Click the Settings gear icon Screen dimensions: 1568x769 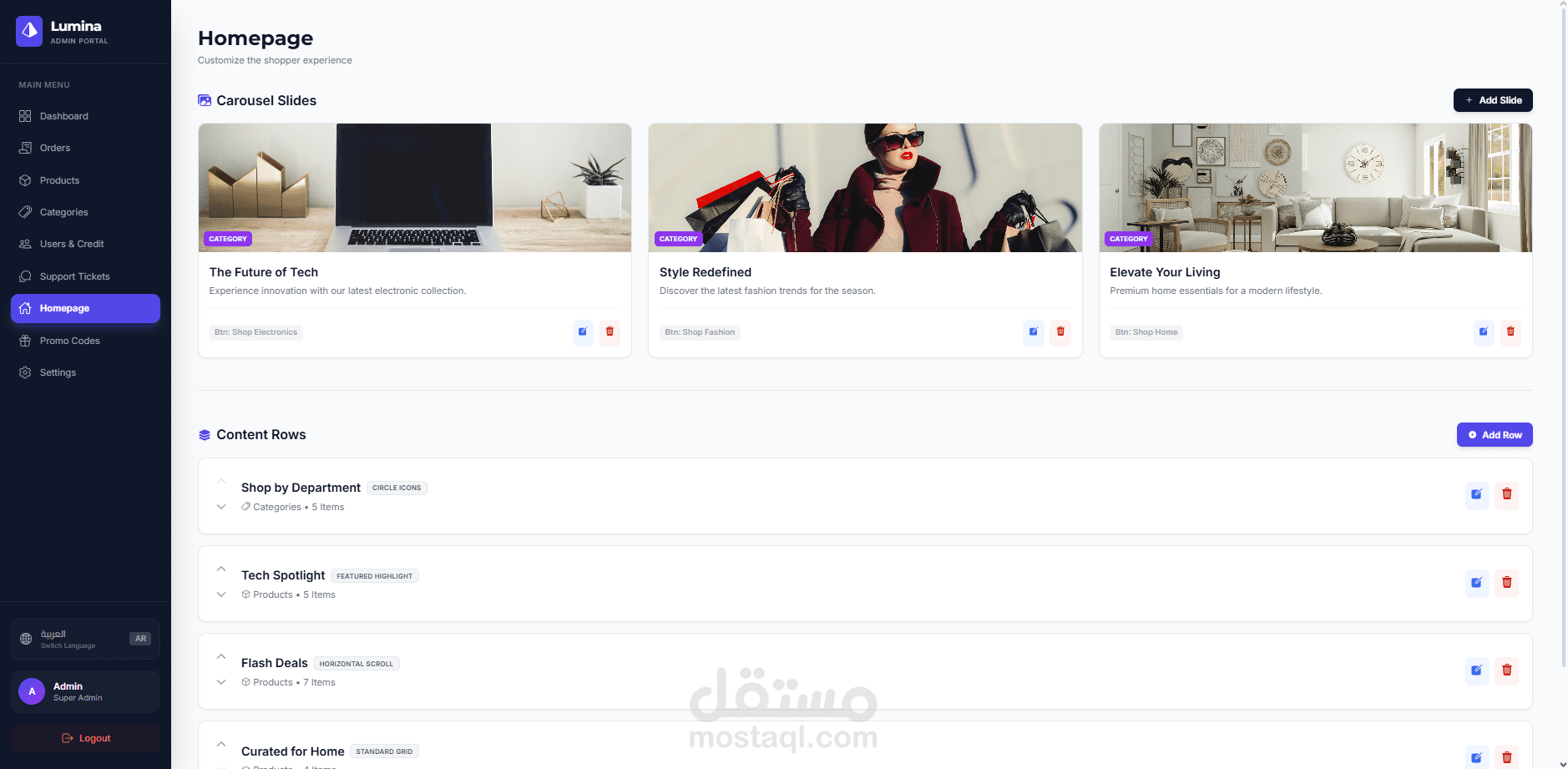pyautogui.click(x=25, y=372)
